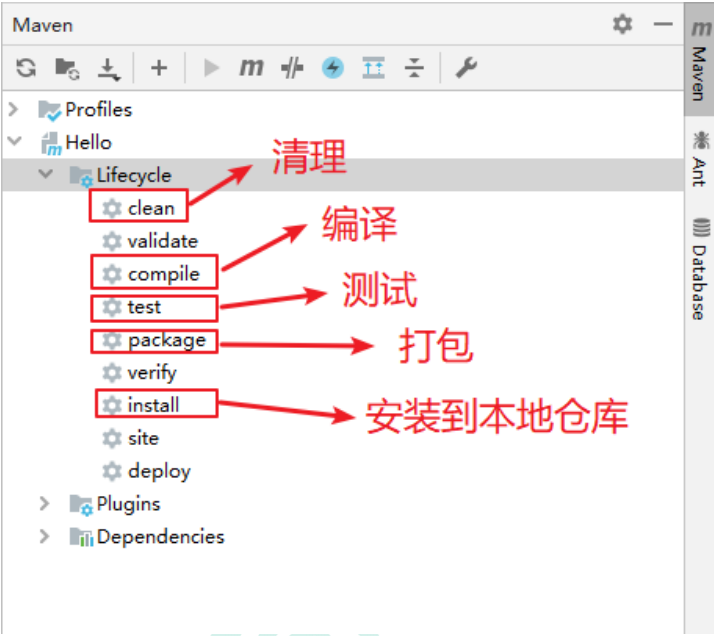Select the Profiles tree item
Viewport: 714px width, 636px height.
(x=98, y=110)
